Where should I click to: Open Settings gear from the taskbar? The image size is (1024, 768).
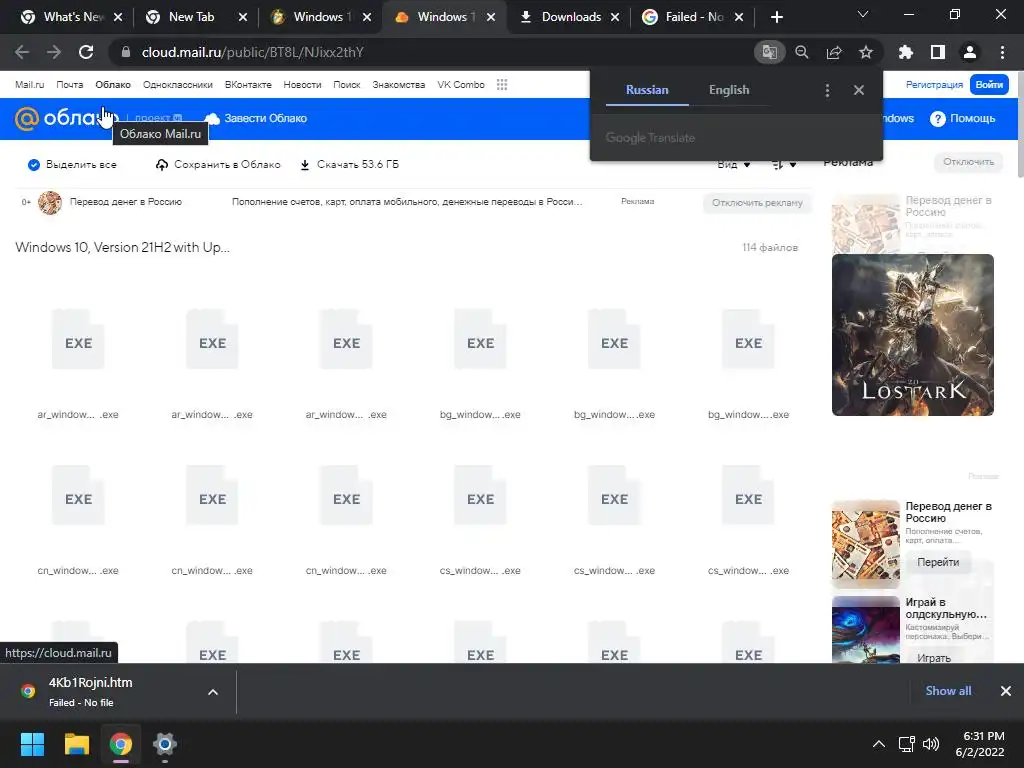pos(165,744)
